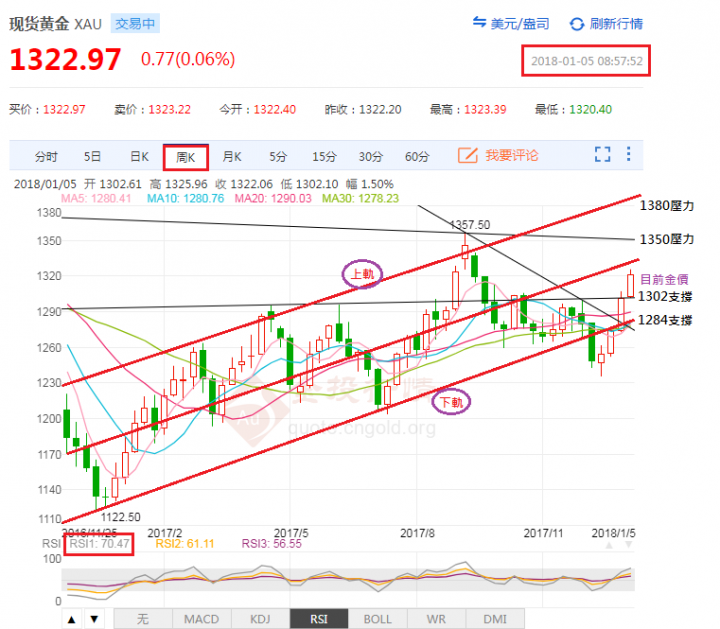This screenshot has height=629, width=720.
Task: Click the MA10: 1280.76 legend
Action: point(186,198)
